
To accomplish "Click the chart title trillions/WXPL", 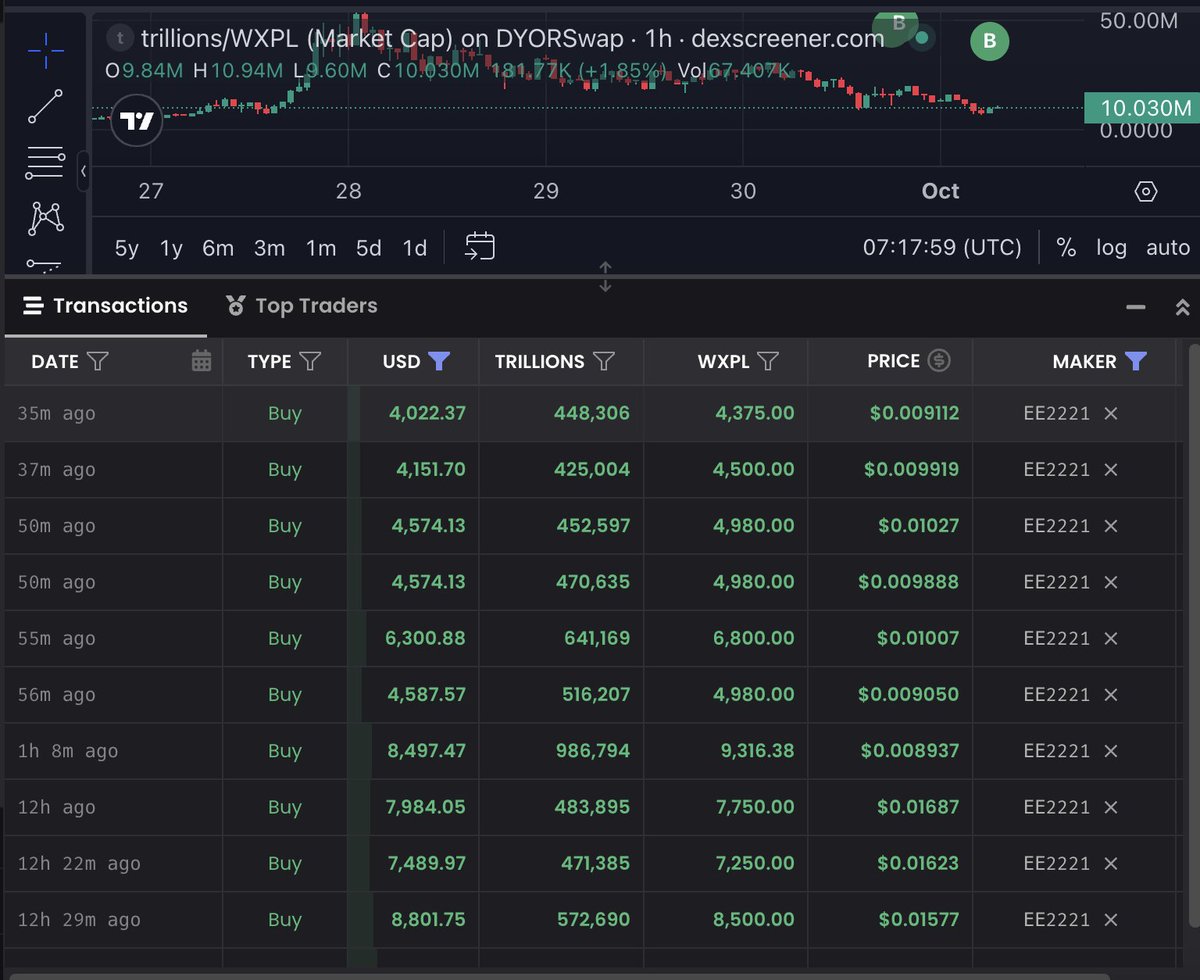I will pos(220,39).
